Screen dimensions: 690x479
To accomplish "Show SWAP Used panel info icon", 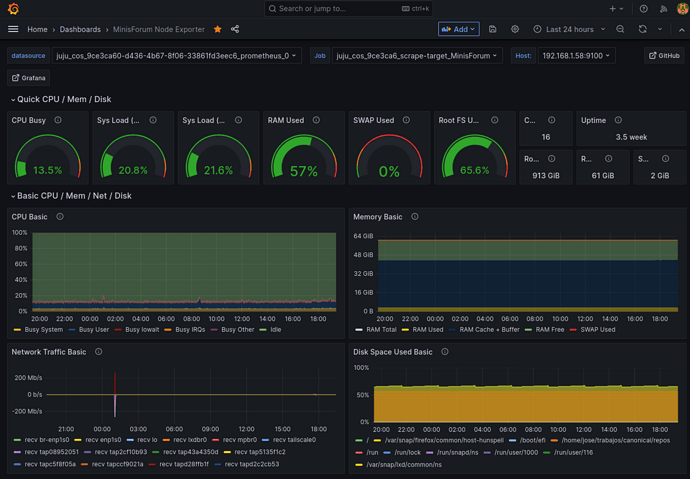I will click(406, 120).
